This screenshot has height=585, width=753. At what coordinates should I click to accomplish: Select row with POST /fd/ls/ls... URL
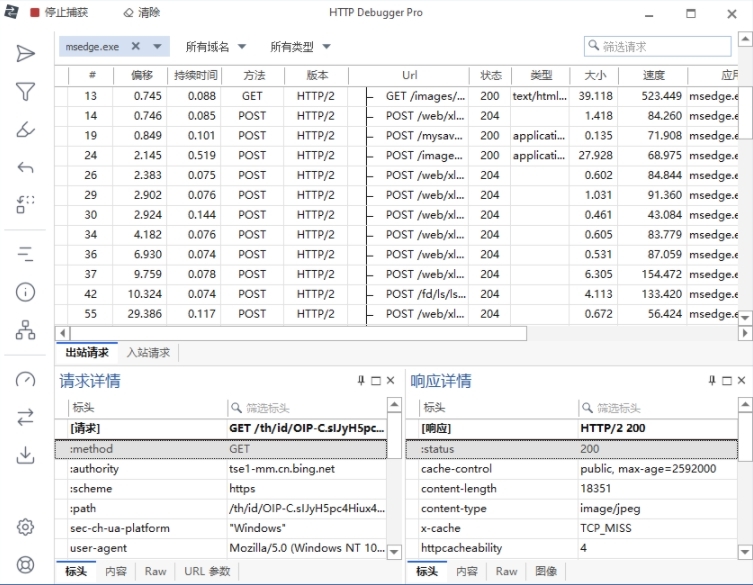pos(397,294)
